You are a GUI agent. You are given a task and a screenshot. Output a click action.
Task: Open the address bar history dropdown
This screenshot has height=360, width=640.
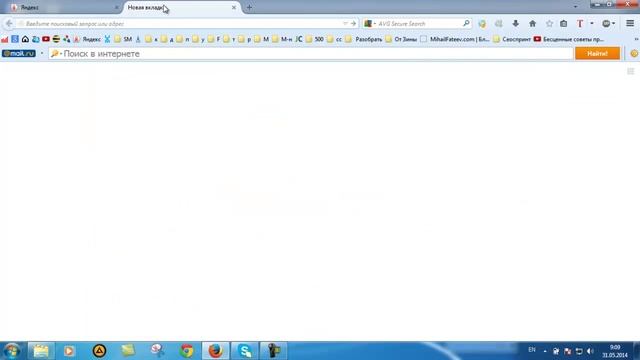[x=345, y=24]
